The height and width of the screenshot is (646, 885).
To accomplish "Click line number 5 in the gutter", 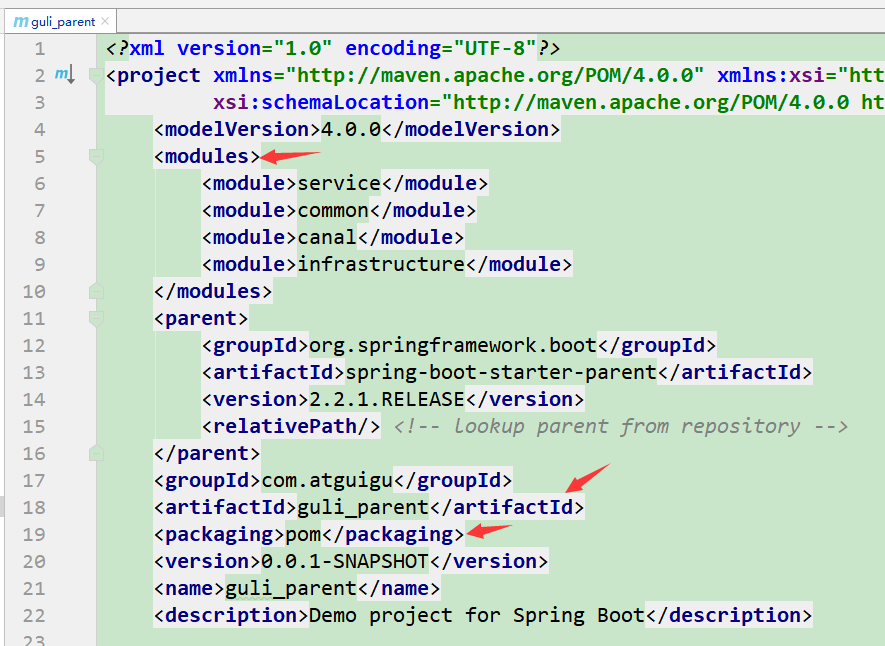I will pyautogui.click(x=39, y=156).
